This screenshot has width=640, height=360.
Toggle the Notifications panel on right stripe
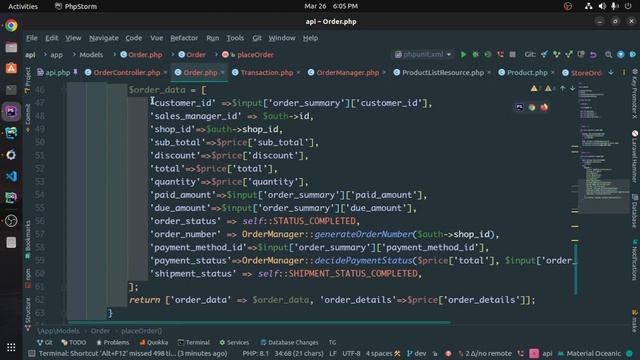(x=635, y=260)
